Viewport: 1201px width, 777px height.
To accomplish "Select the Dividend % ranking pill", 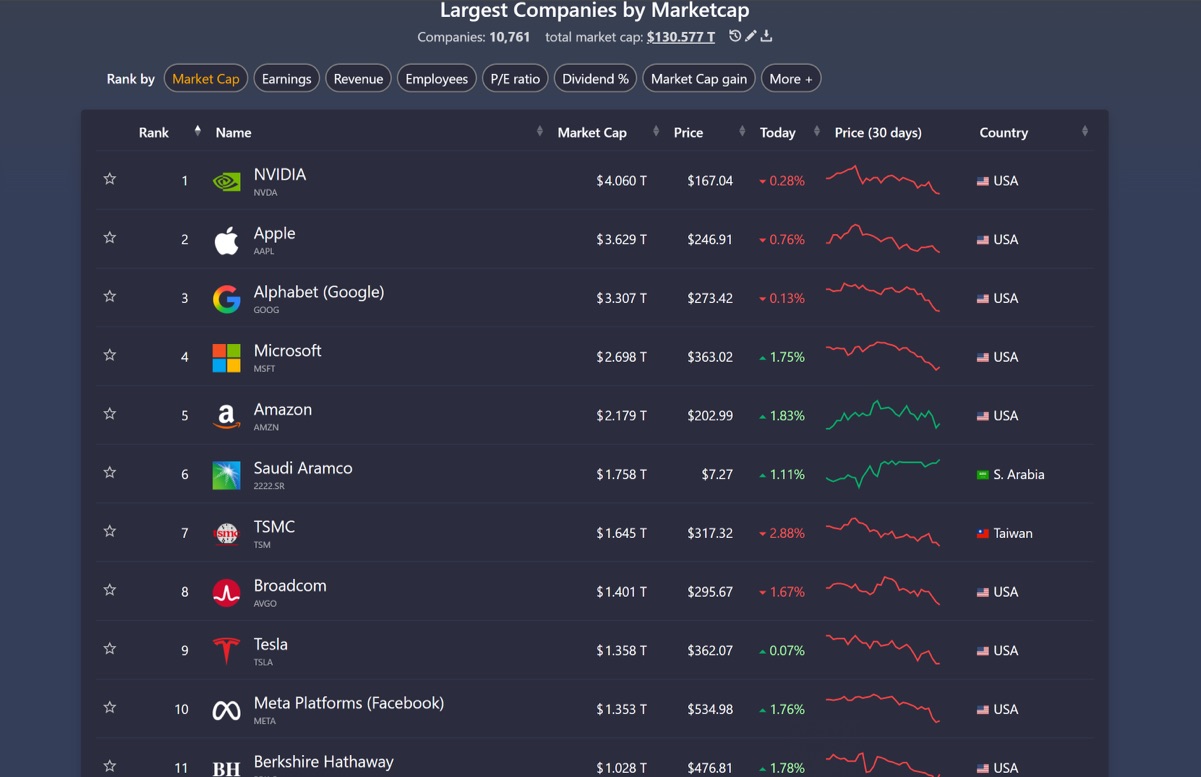I will (595, 79).
